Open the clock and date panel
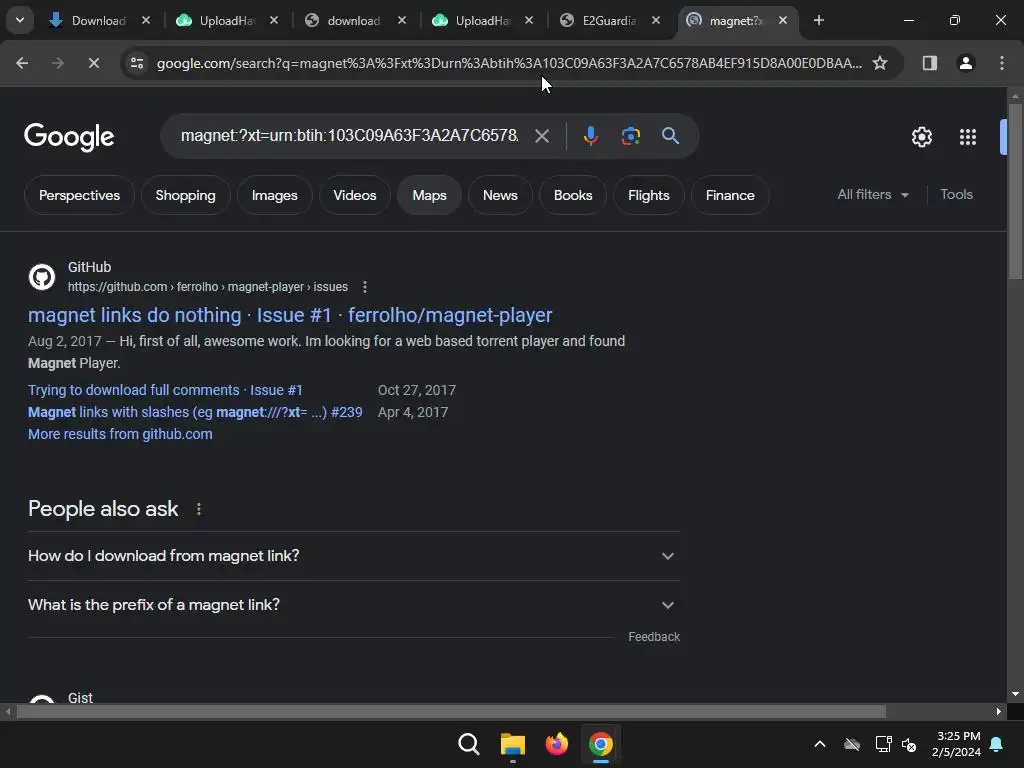1024x768 pixels. [956, 744]
